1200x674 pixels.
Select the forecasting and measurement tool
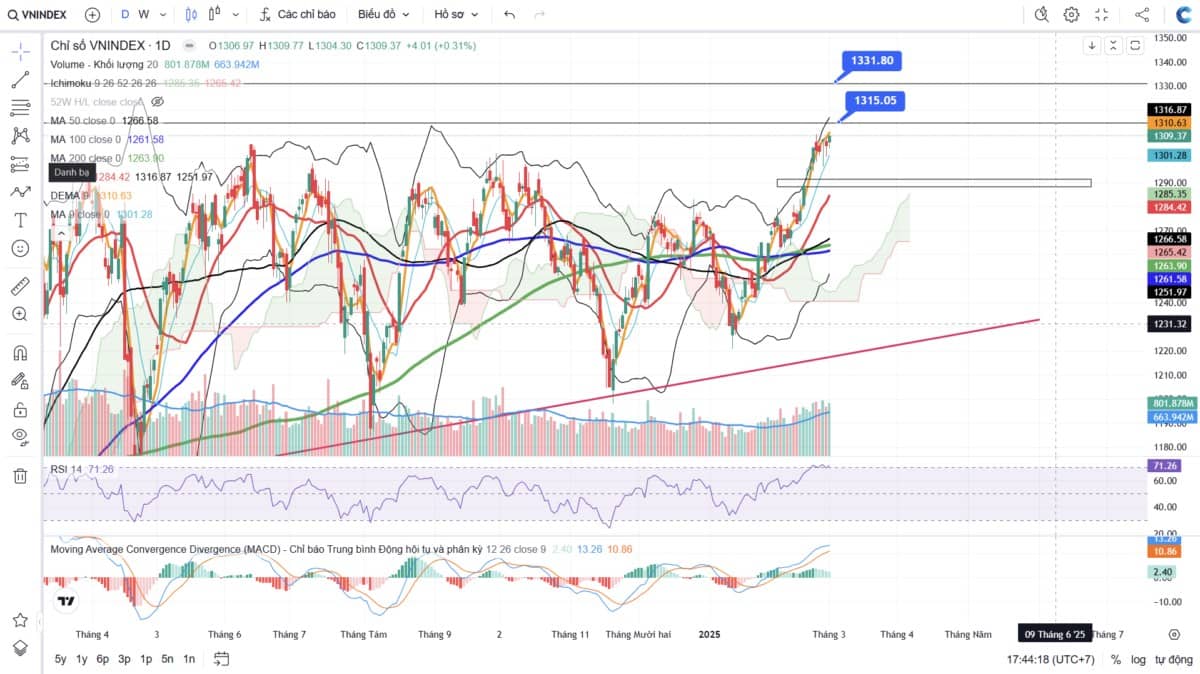(x=20, y=164)
